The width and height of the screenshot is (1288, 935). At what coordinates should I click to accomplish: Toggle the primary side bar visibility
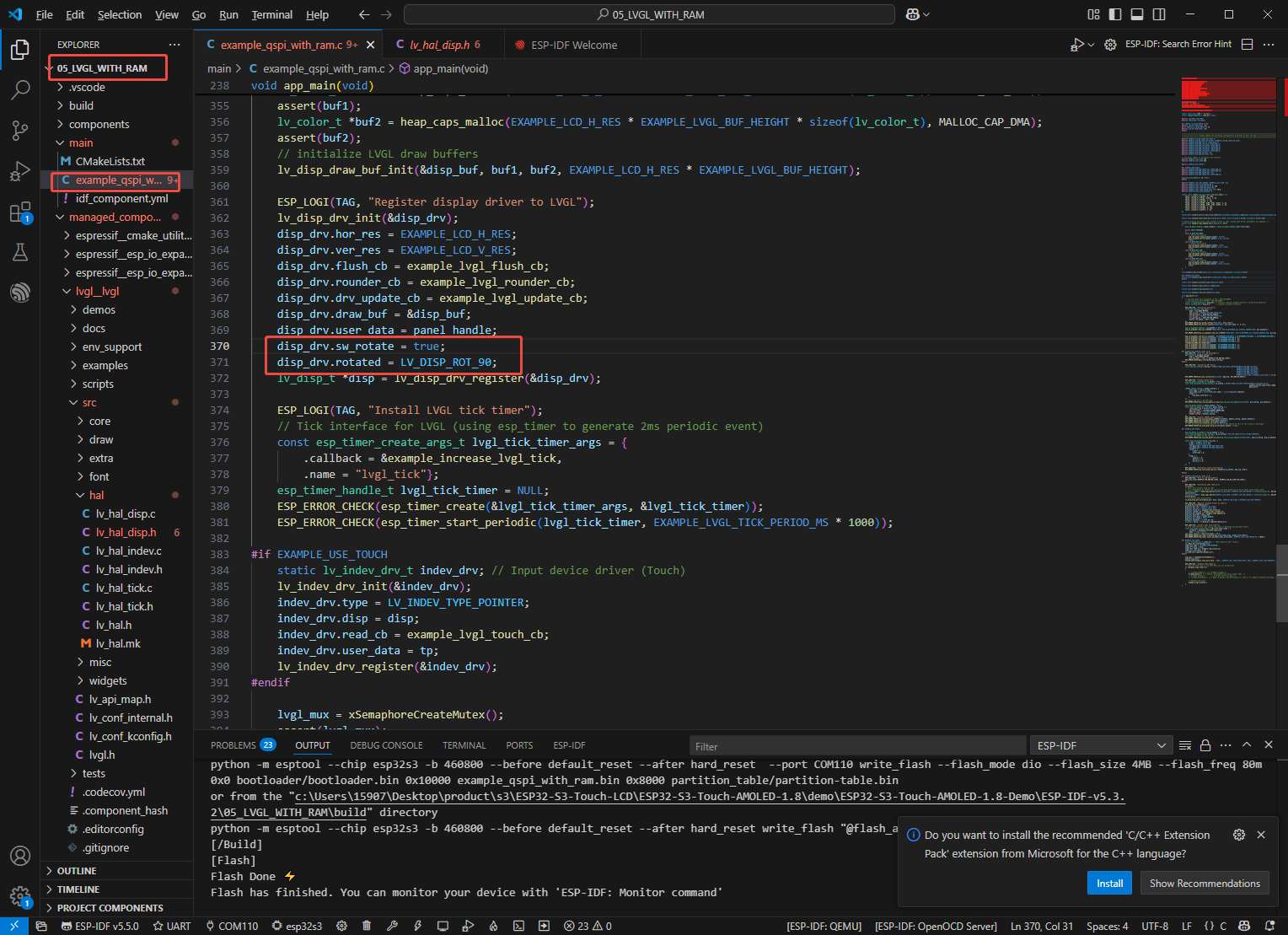tap(1115, 14)
